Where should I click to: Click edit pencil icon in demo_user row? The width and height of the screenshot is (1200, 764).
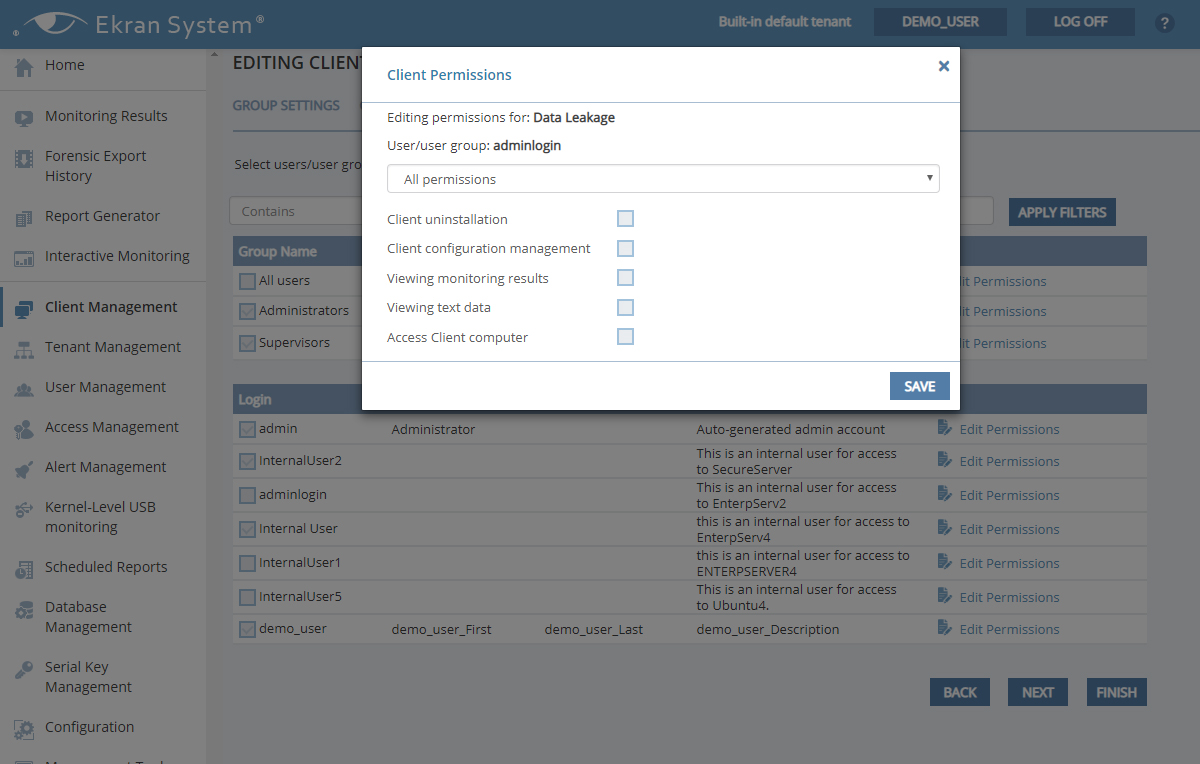[945, 628]
